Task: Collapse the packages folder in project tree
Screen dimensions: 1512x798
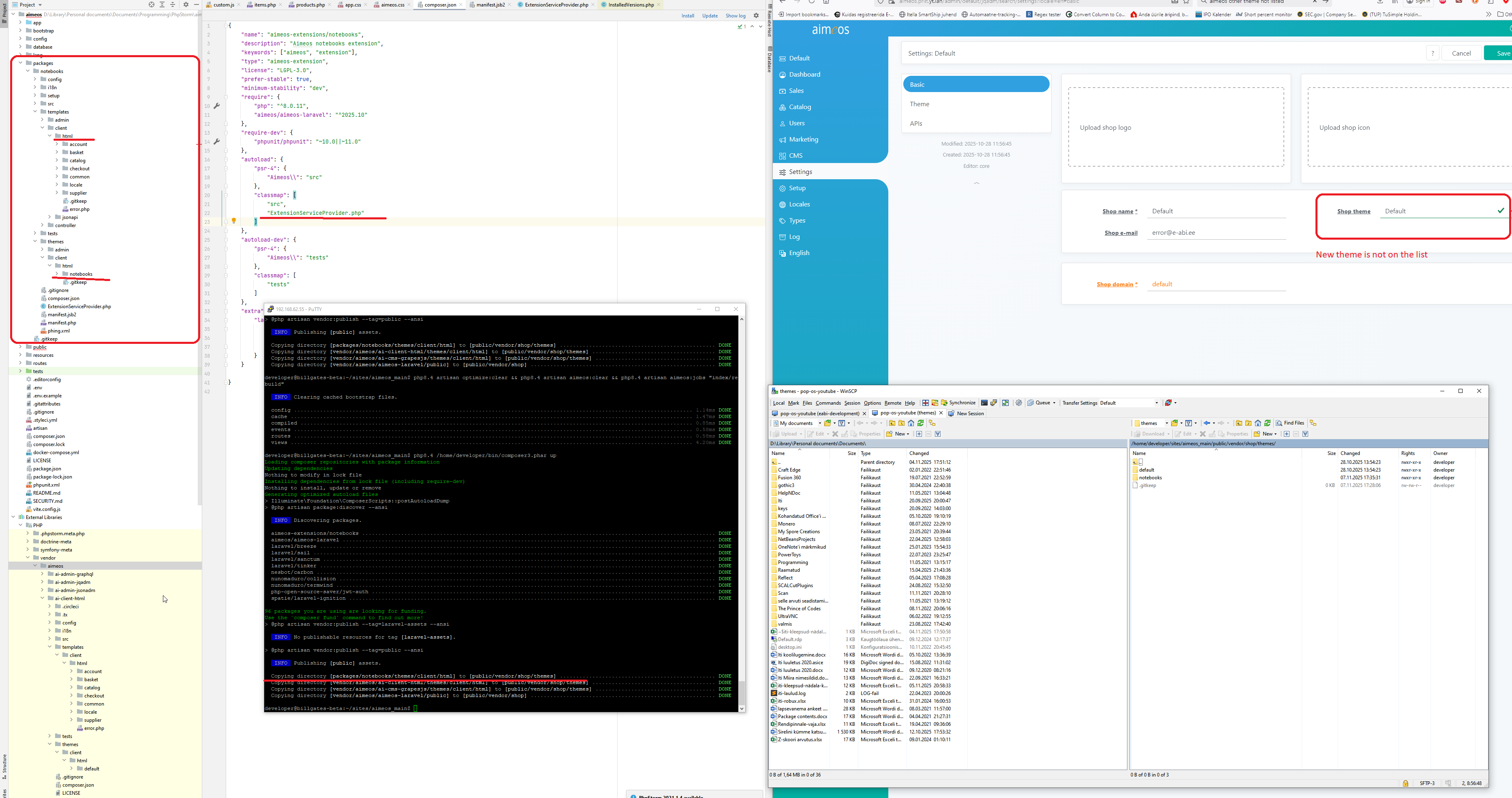Action: coord(21,63)
